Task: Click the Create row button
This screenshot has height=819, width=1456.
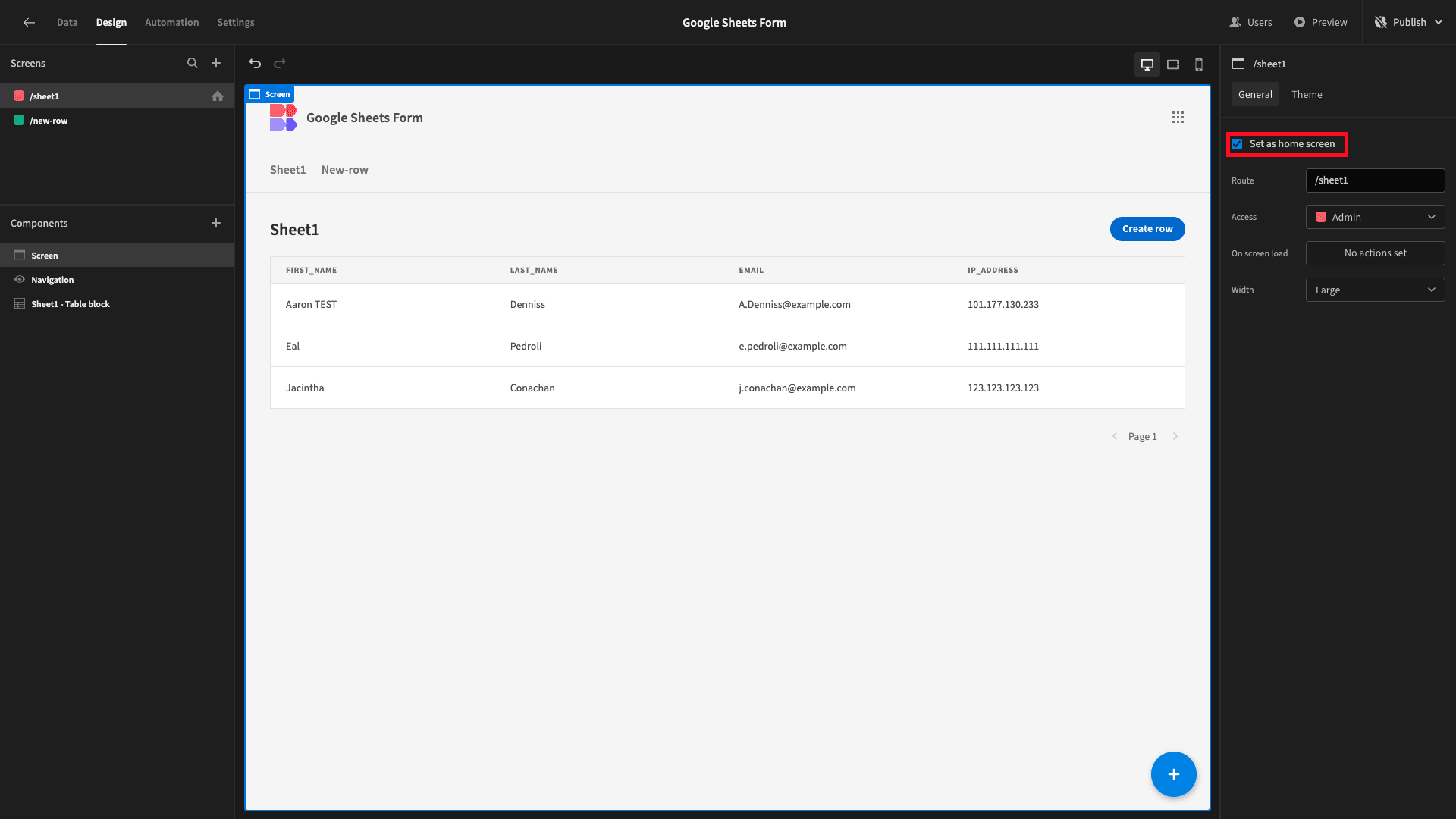Action: 1147,228
